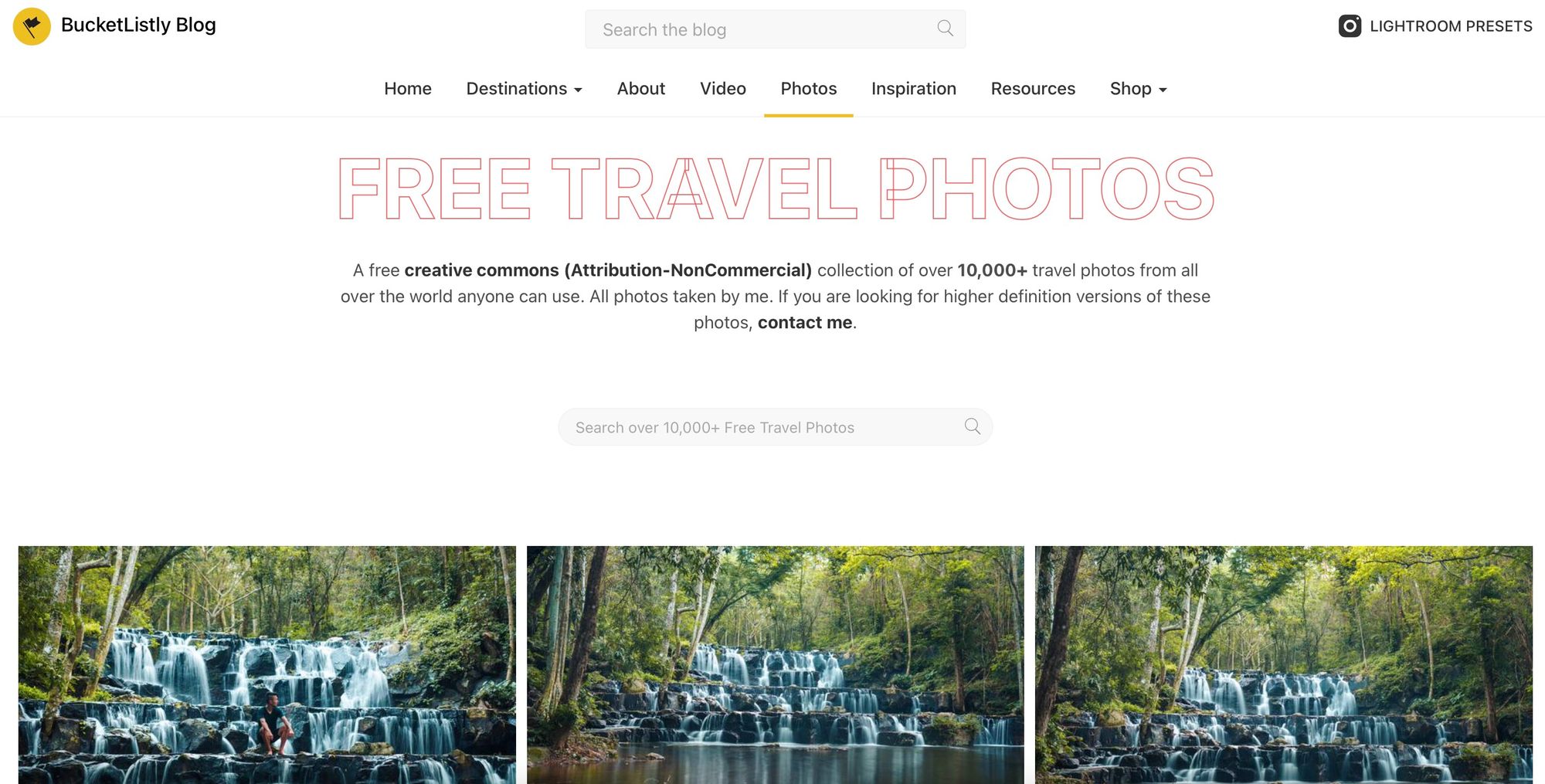Open the rightmost waterfall forest photo

tap(1283, 665)
